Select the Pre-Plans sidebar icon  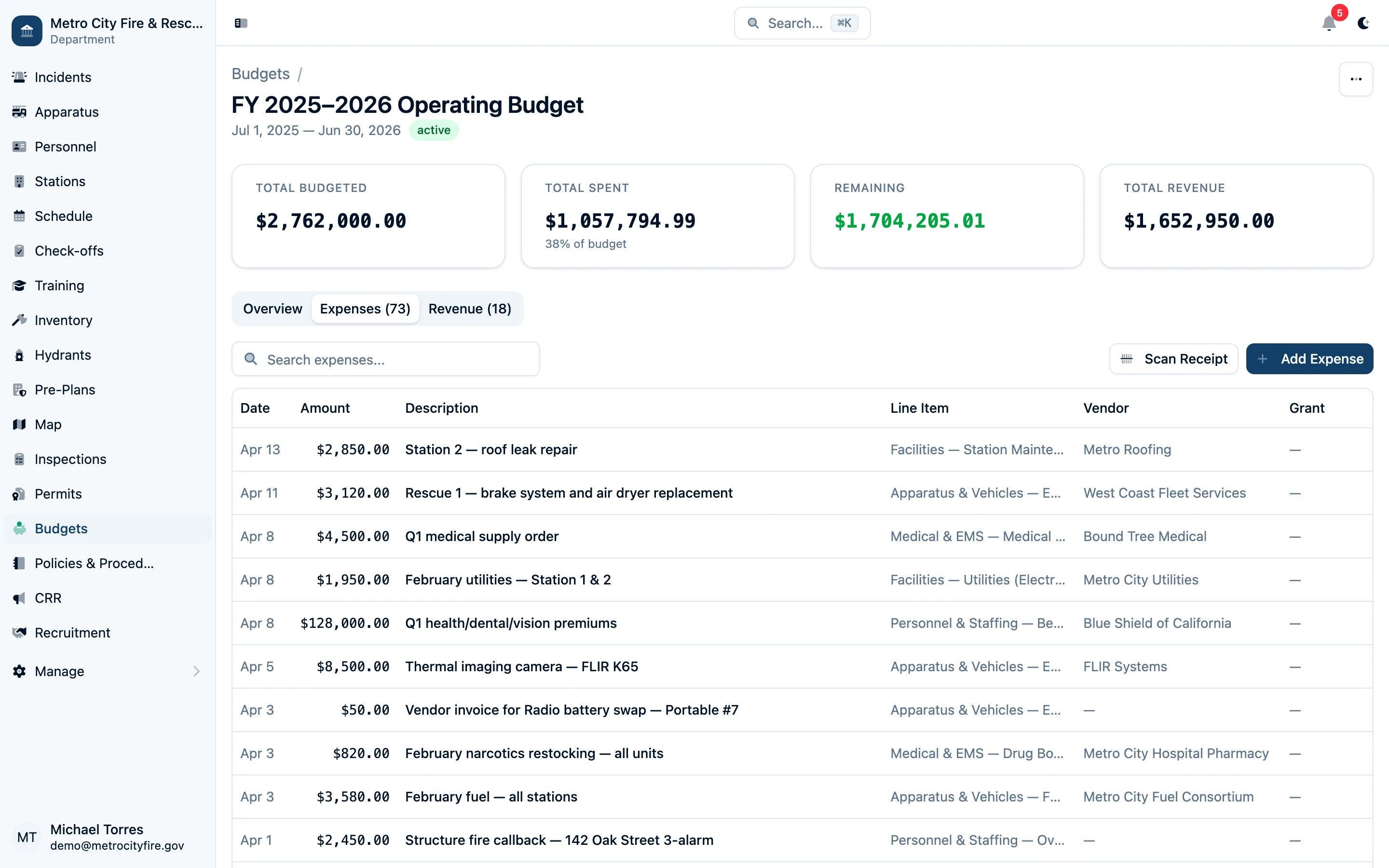pyautogui.click(x=19, y=390)
